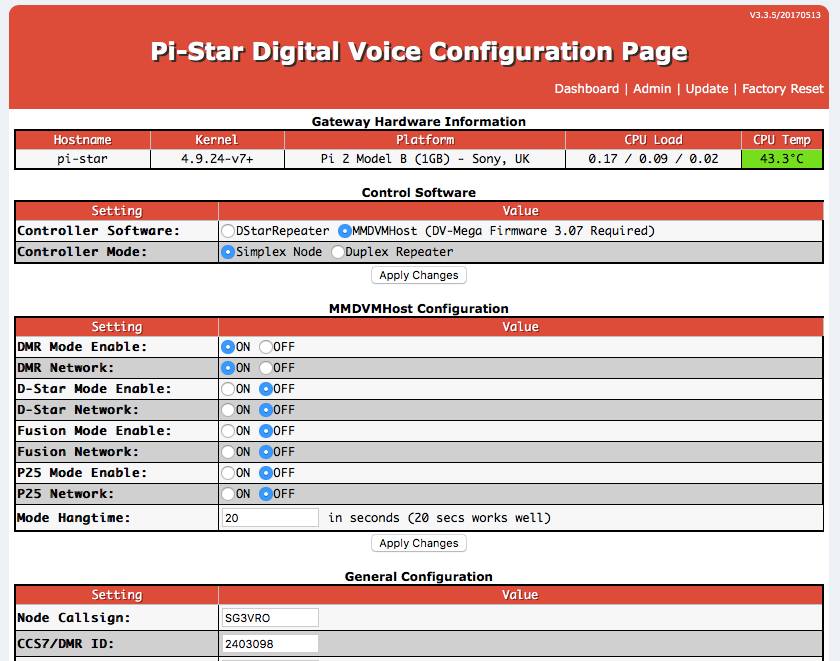This screenshot has height=661, width=840.
Task: Click CPU Load value 0.17 / 0.09 / 0.02
Action: pos(653,159)
